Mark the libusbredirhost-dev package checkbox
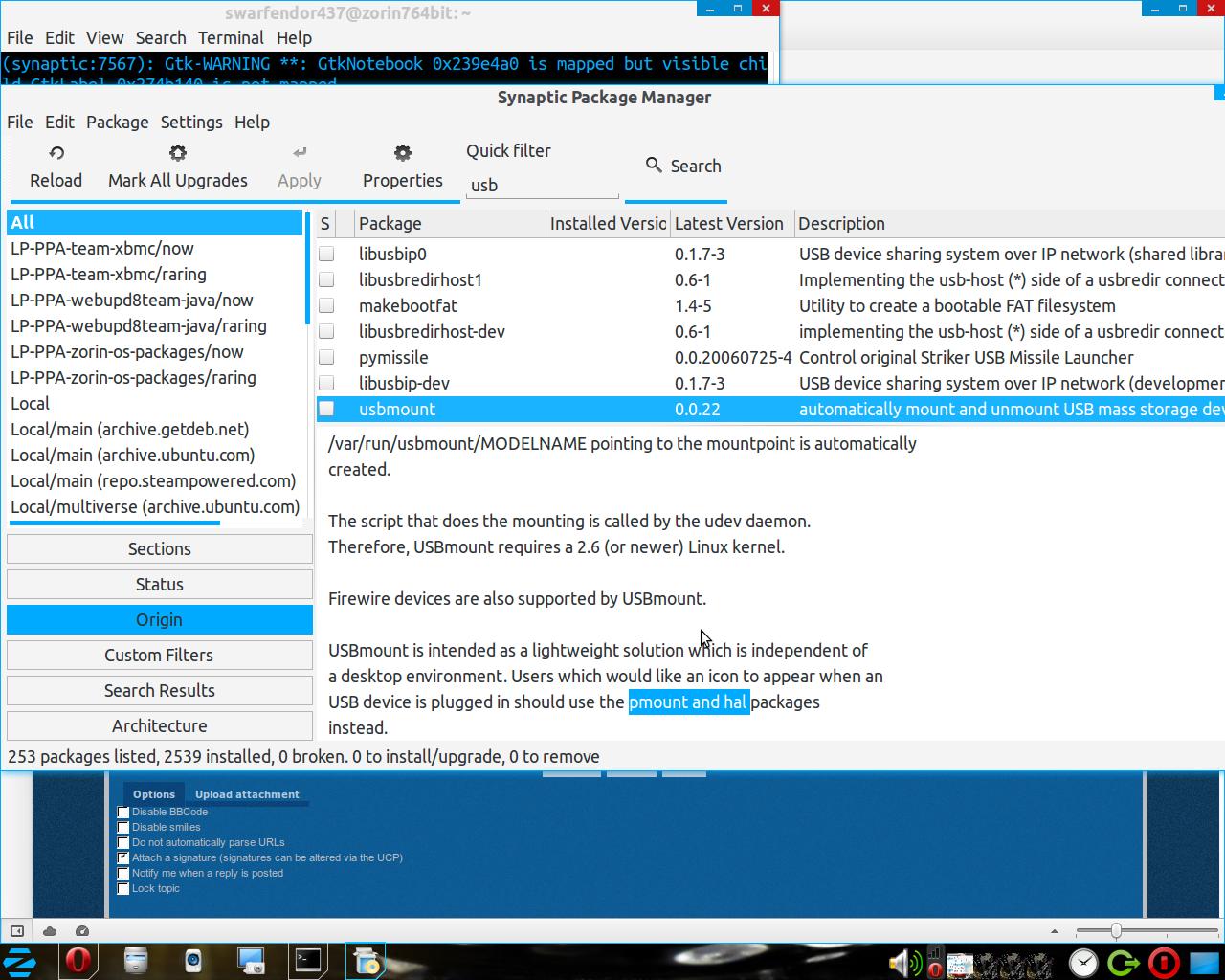The height and width of the screenshot is (980, 1225). tap(326, 331)
